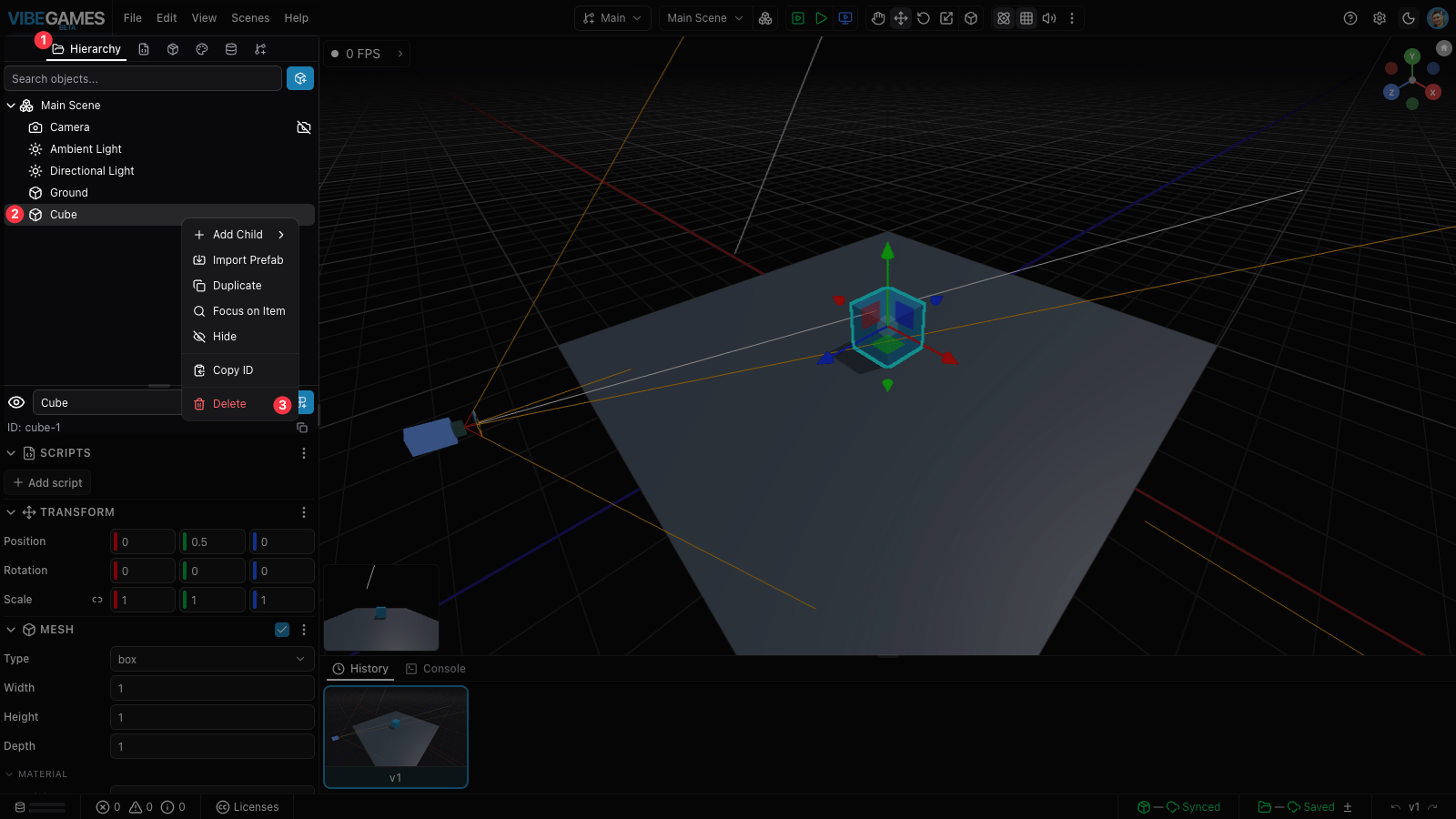Click the green boxed play button

tap(798, 18)
